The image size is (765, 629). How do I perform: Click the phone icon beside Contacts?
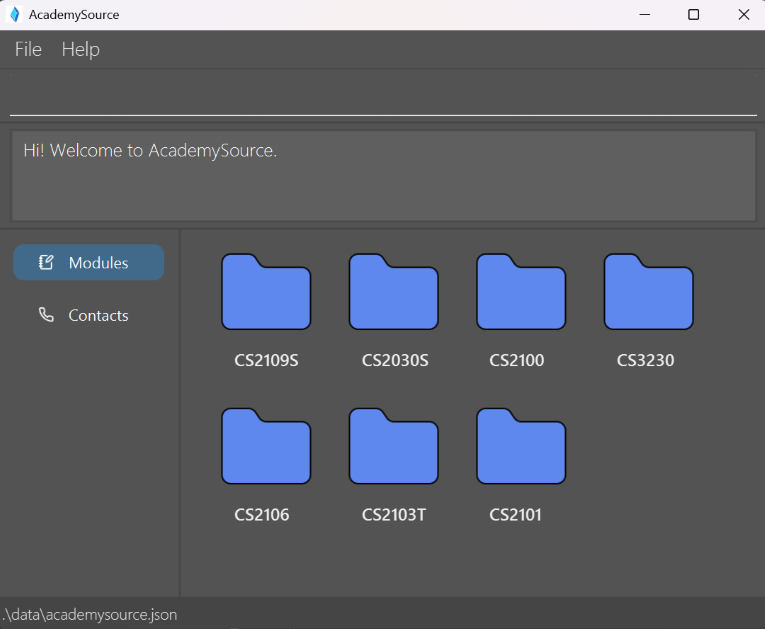pyautogui.click(x=46, y=315)
